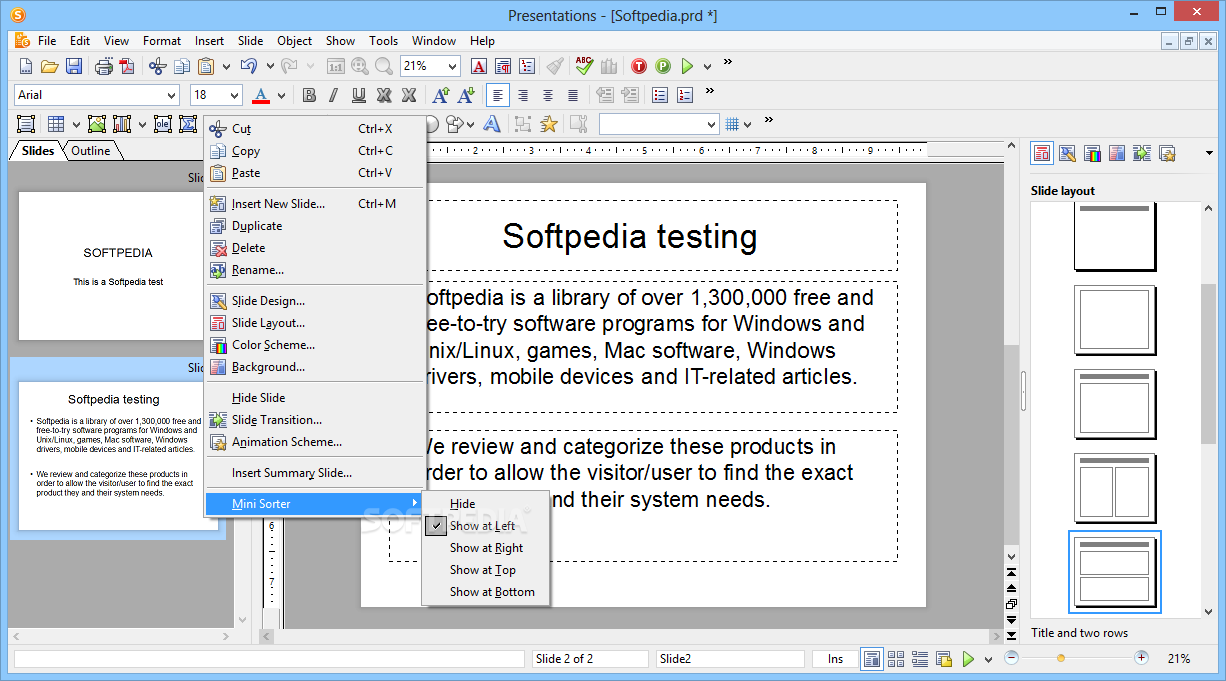Switch to the Outline tab
The width and height of the screenshot is (1226, 681).
(x=91, y=151)
